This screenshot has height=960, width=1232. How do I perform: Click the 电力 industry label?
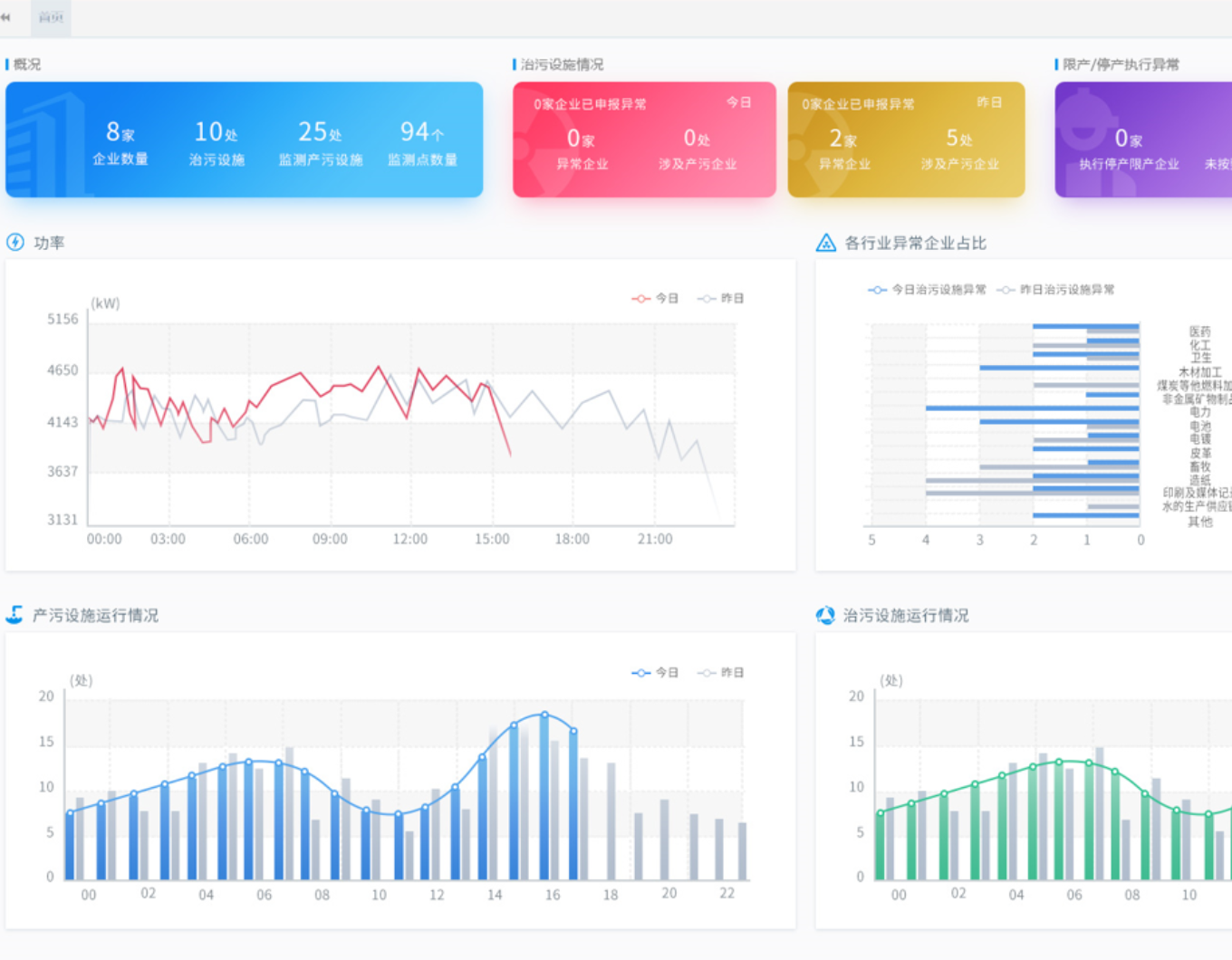pos(1200,412)
